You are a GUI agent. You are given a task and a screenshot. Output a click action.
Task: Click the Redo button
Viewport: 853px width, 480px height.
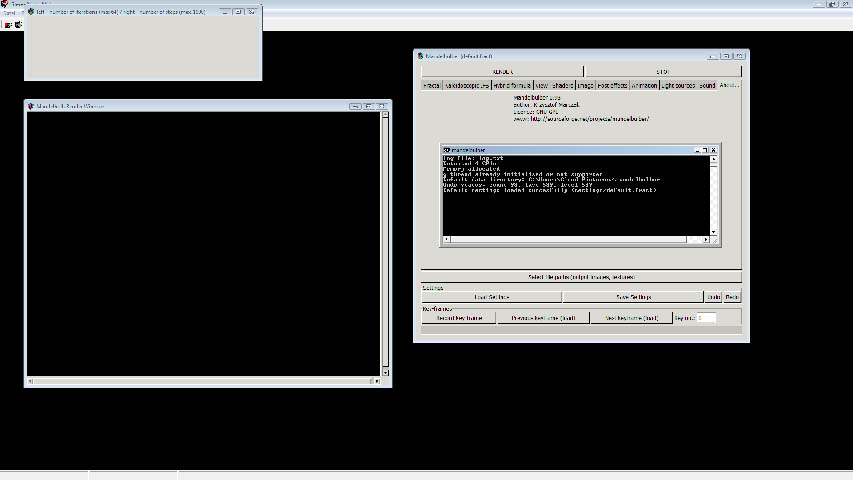pos(732,297)
